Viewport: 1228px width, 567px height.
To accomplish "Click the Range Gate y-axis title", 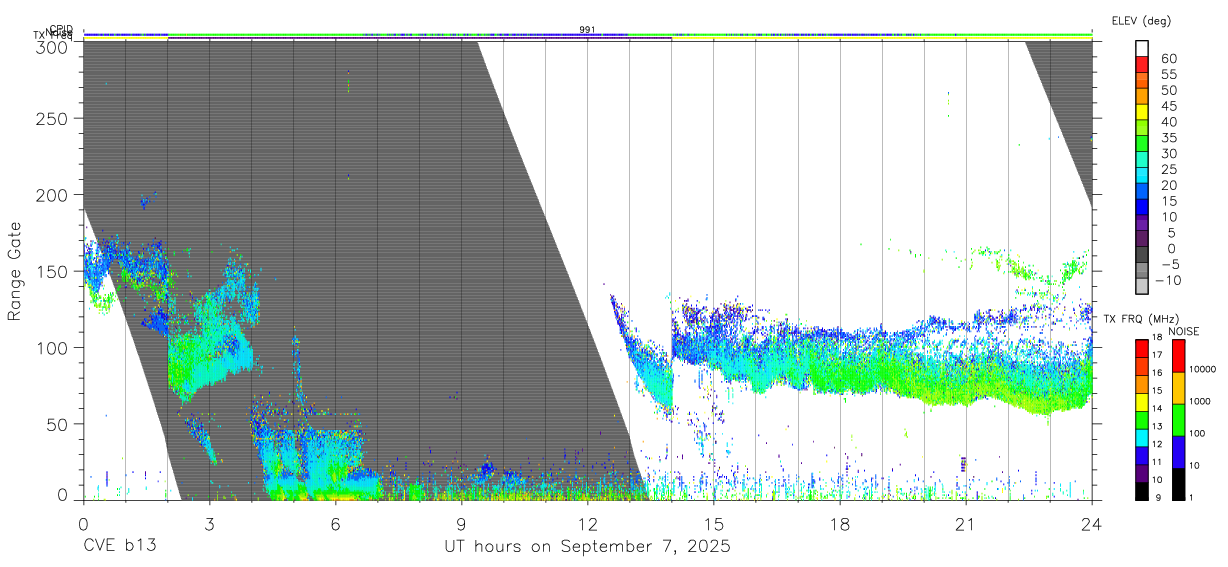I will (15, 271).
